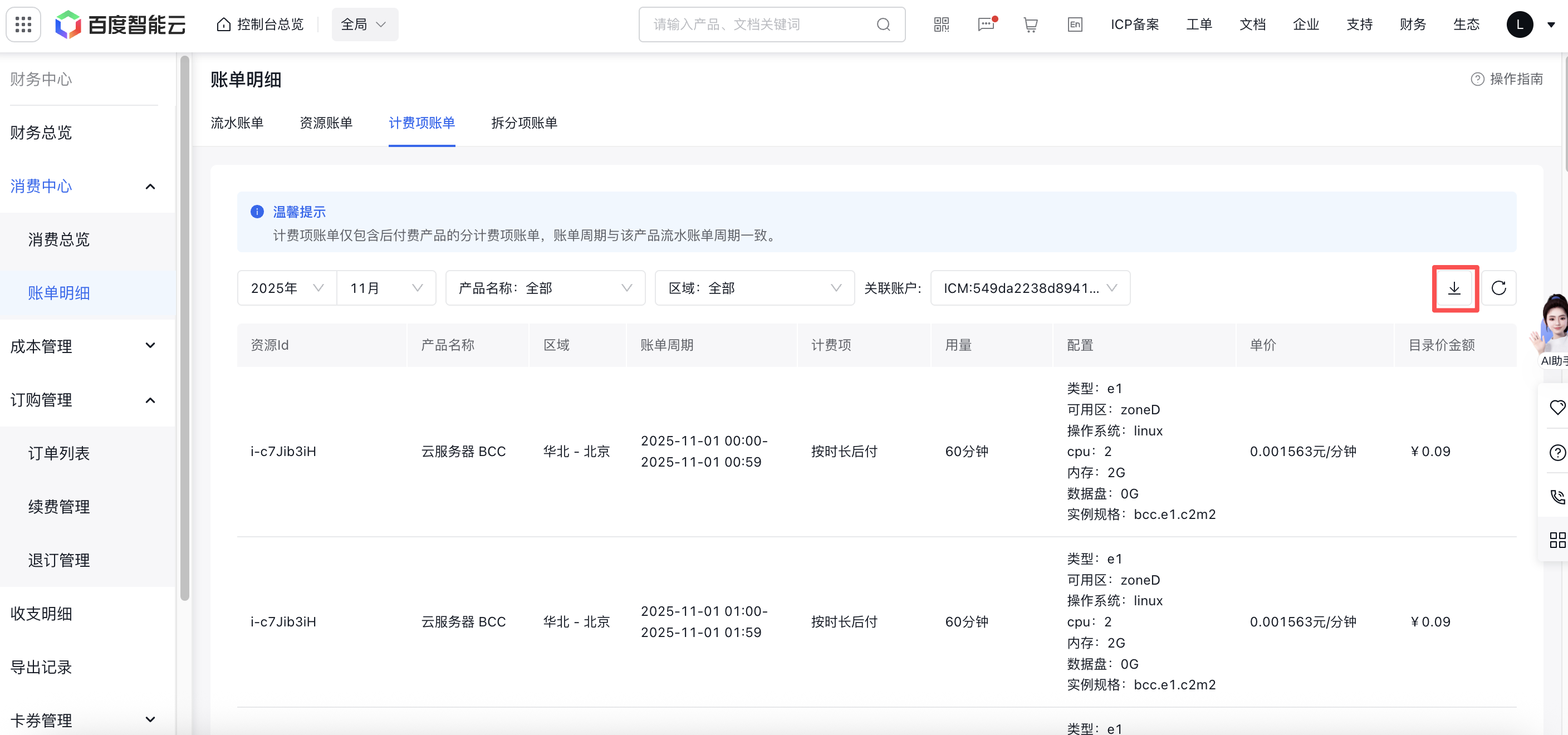This screenshot has width=1568, height=735.
Task: Open the 11月 month dropdown
Action: click(x=386, y=288)
